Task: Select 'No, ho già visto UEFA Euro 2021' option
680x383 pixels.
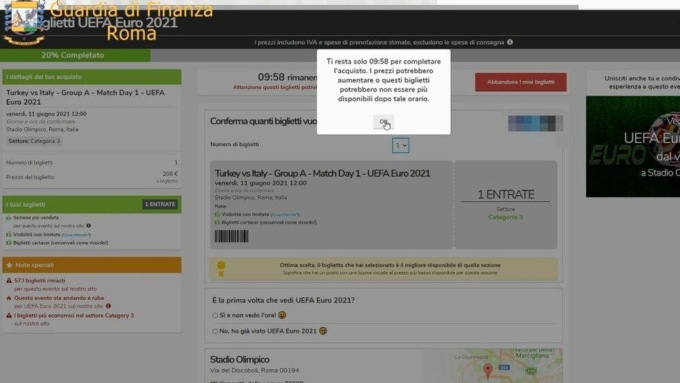Action: point(215,331)
